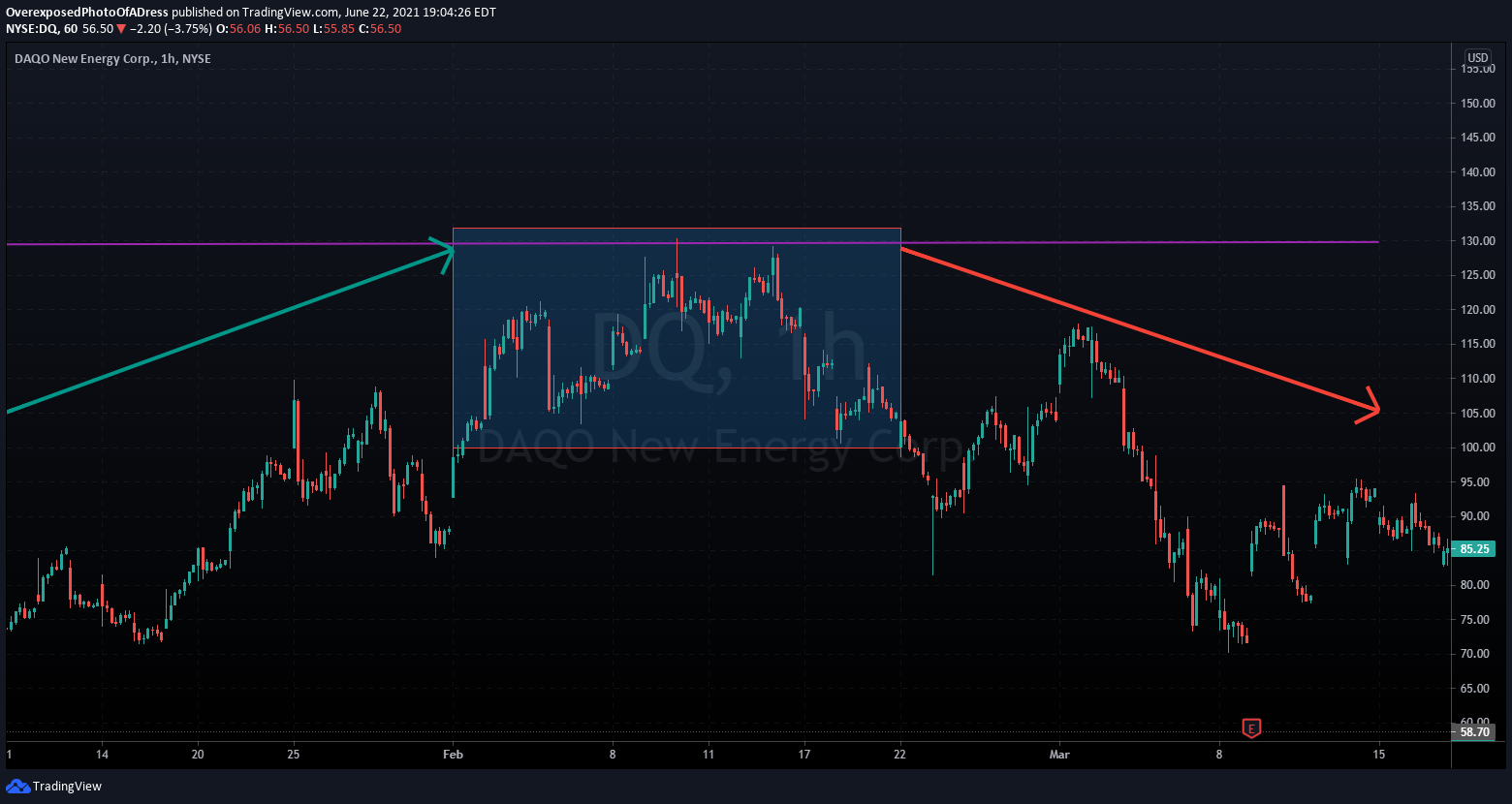Click the '22' date label on the time axis

click(x=900, y=754)
